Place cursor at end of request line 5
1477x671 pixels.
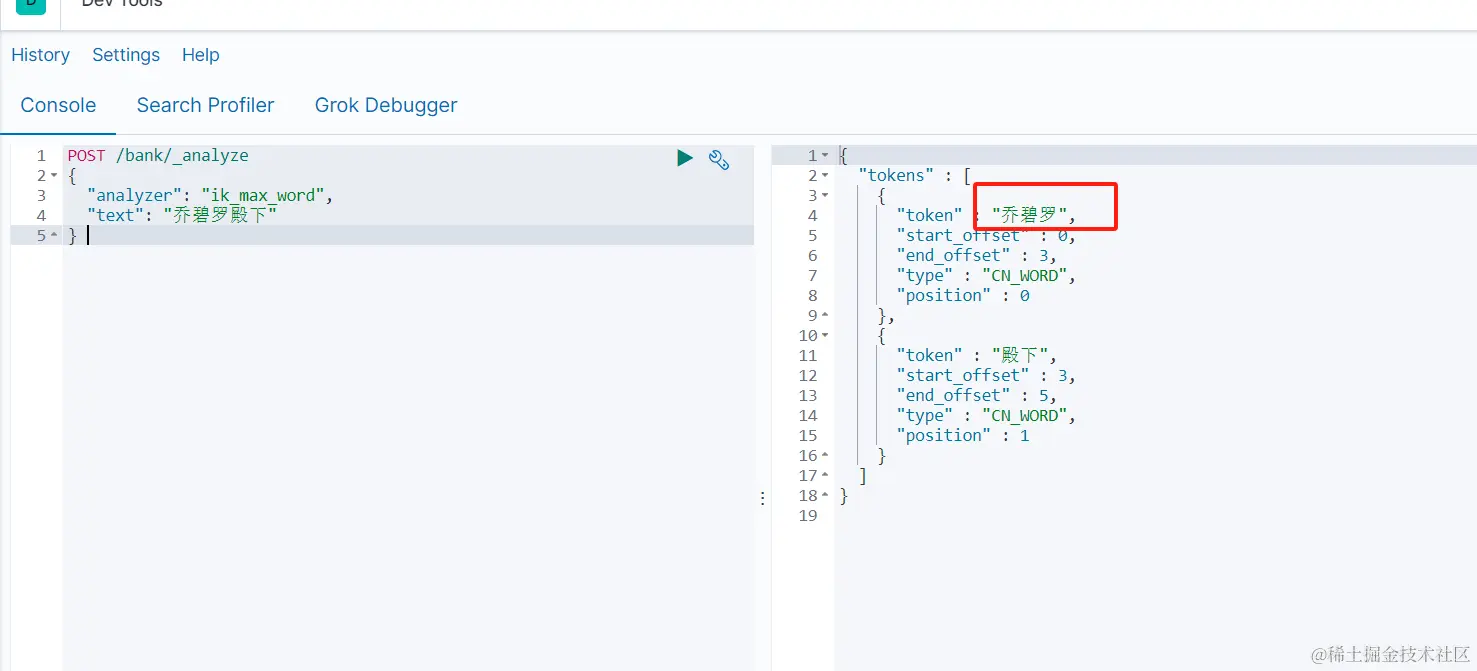[86, 235]
